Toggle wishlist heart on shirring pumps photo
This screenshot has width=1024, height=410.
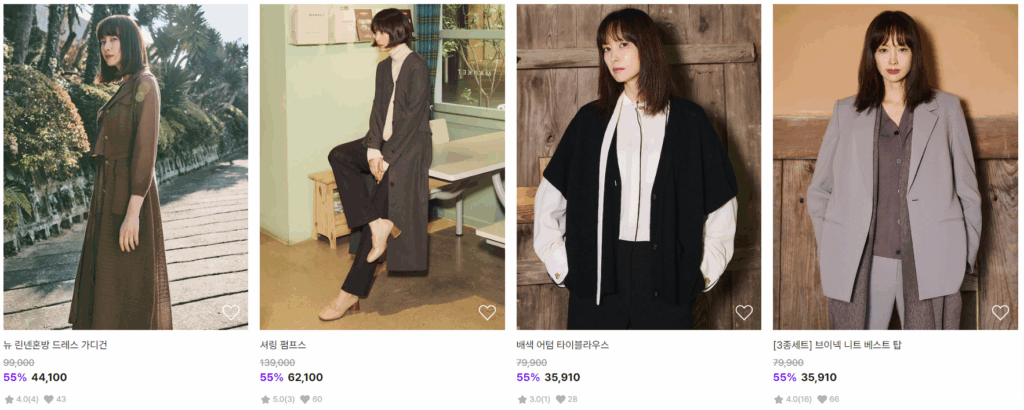pyautogui.click(x=487, y=312)
